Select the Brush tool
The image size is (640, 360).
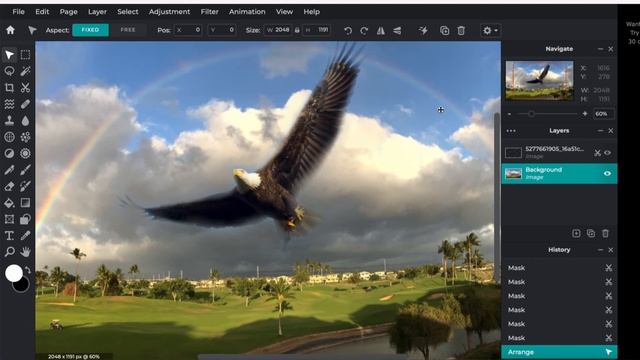(x=25, y=170)
